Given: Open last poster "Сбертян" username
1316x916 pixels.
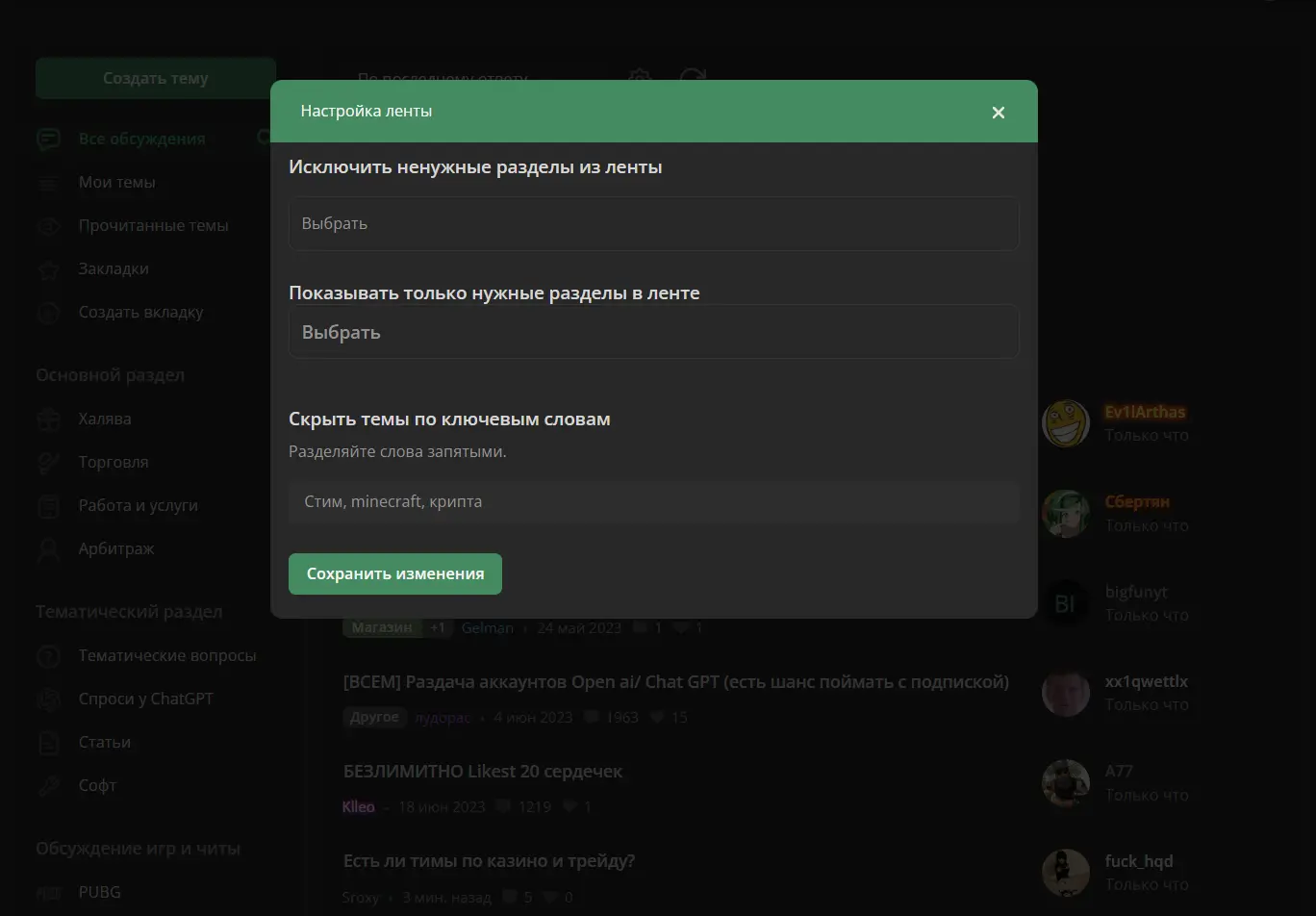Looking at the screenshot, I should coord(1137,502).
